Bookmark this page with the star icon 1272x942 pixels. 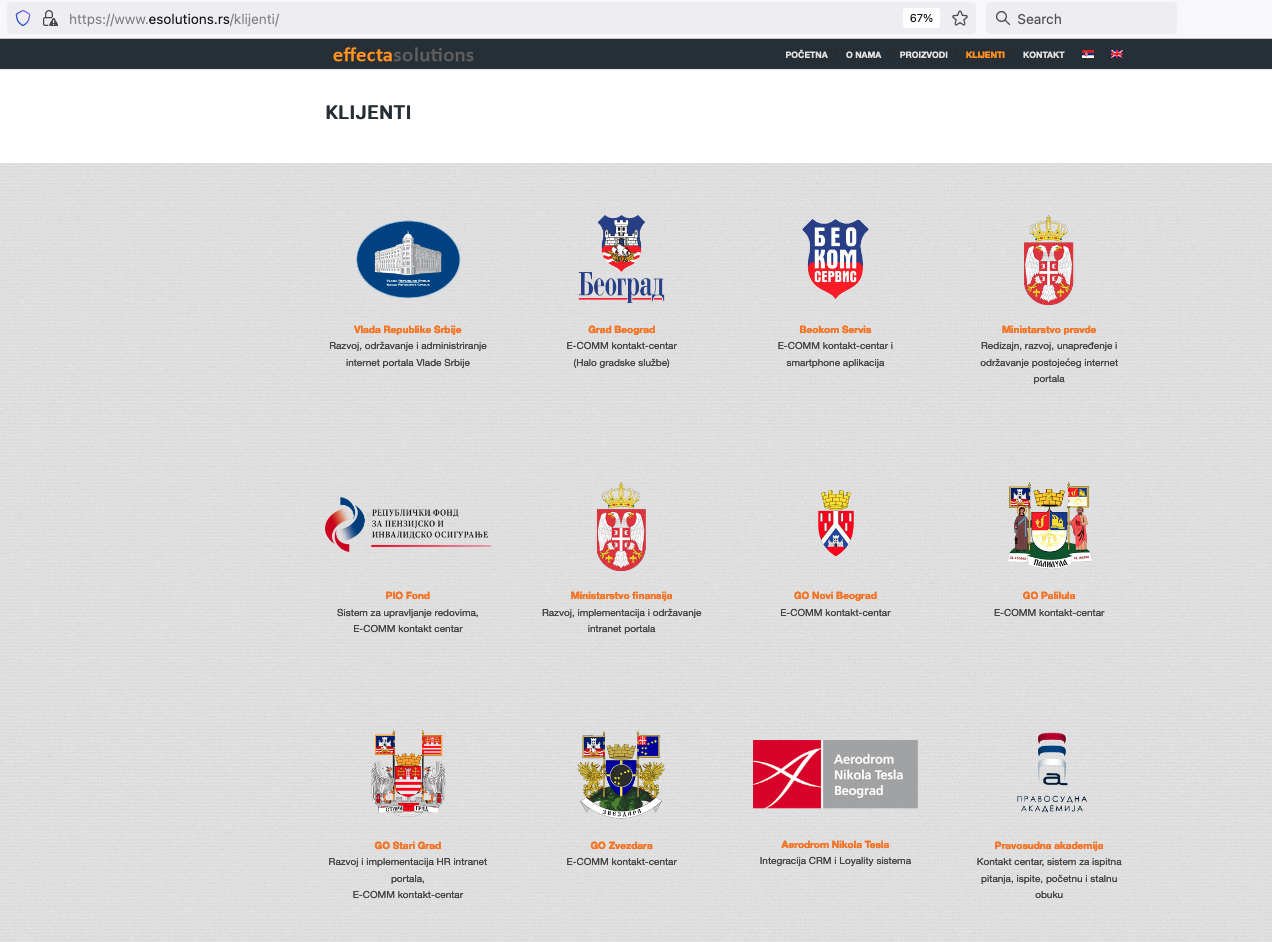[x=960, y=18]
